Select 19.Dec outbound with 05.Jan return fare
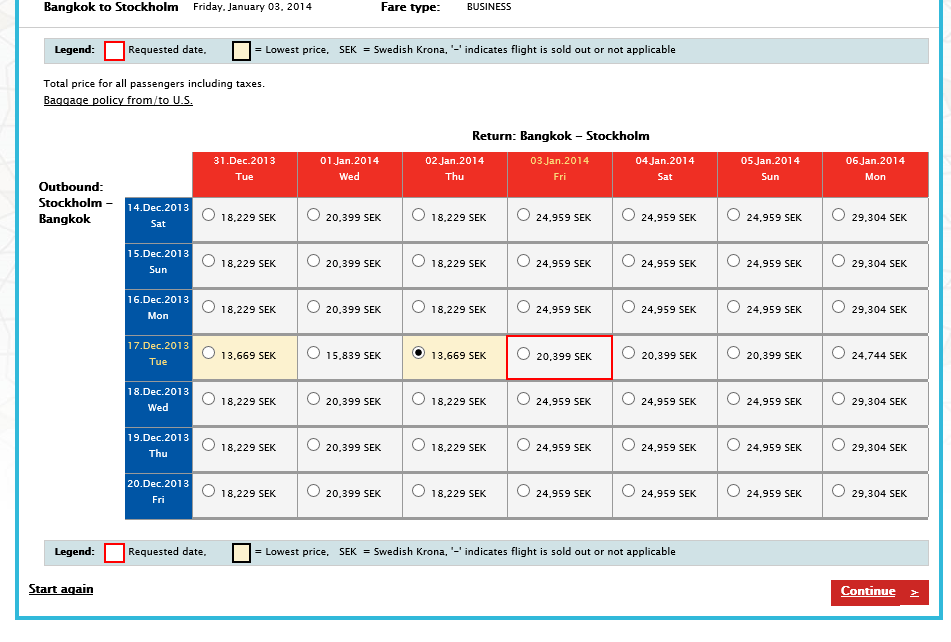Viewport: 951px width, 642px height. 733,444
